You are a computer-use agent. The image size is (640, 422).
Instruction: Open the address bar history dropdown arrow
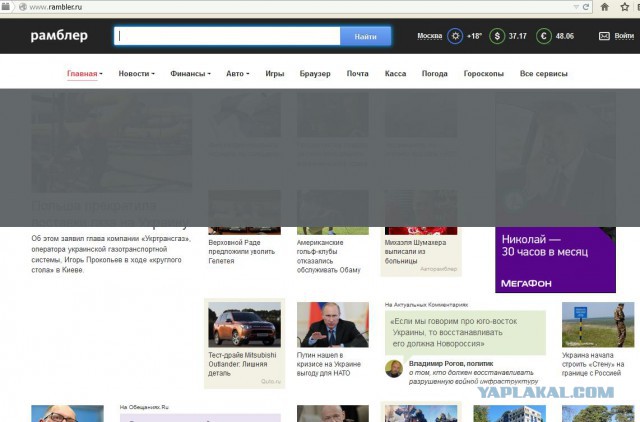576,7
